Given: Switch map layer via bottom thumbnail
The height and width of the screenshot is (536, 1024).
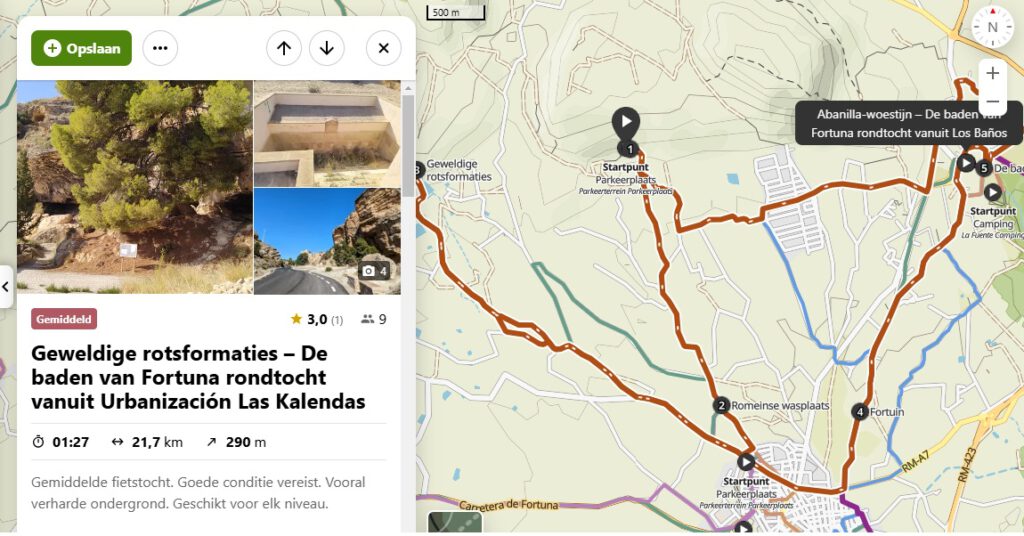Looking at the screenshot, I should tap(455, 523).
